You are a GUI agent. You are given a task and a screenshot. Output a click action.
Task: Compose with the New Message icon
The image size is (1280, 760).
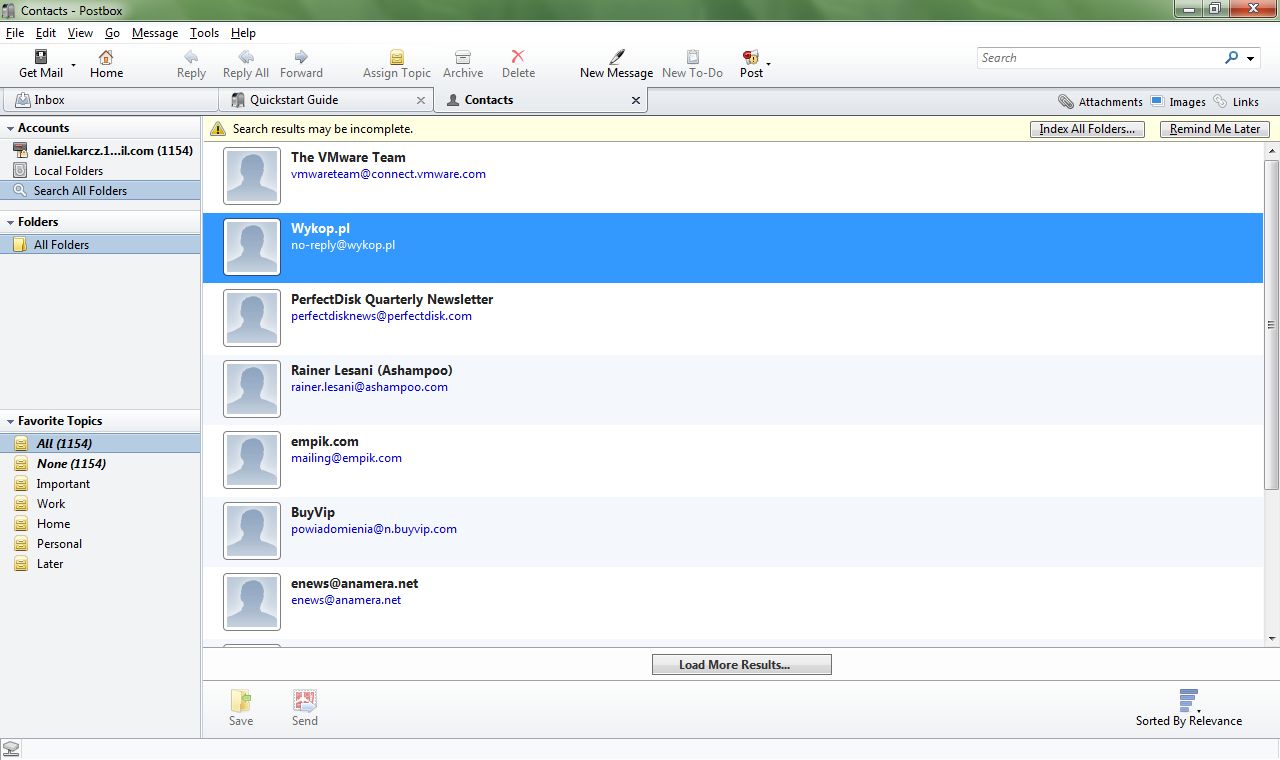[616, 57]
